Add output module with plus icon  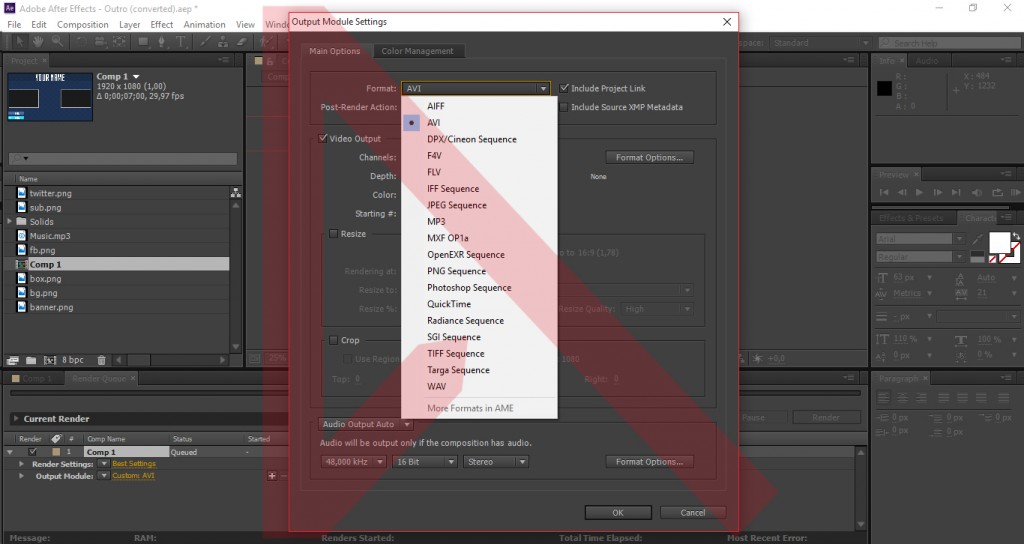(272, 475)
